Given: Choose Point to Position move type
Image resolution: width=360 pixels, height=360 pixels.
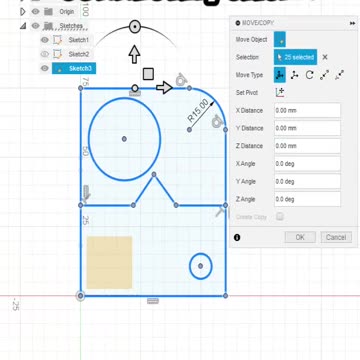Looking at the screenshot, I should (340, 75).
